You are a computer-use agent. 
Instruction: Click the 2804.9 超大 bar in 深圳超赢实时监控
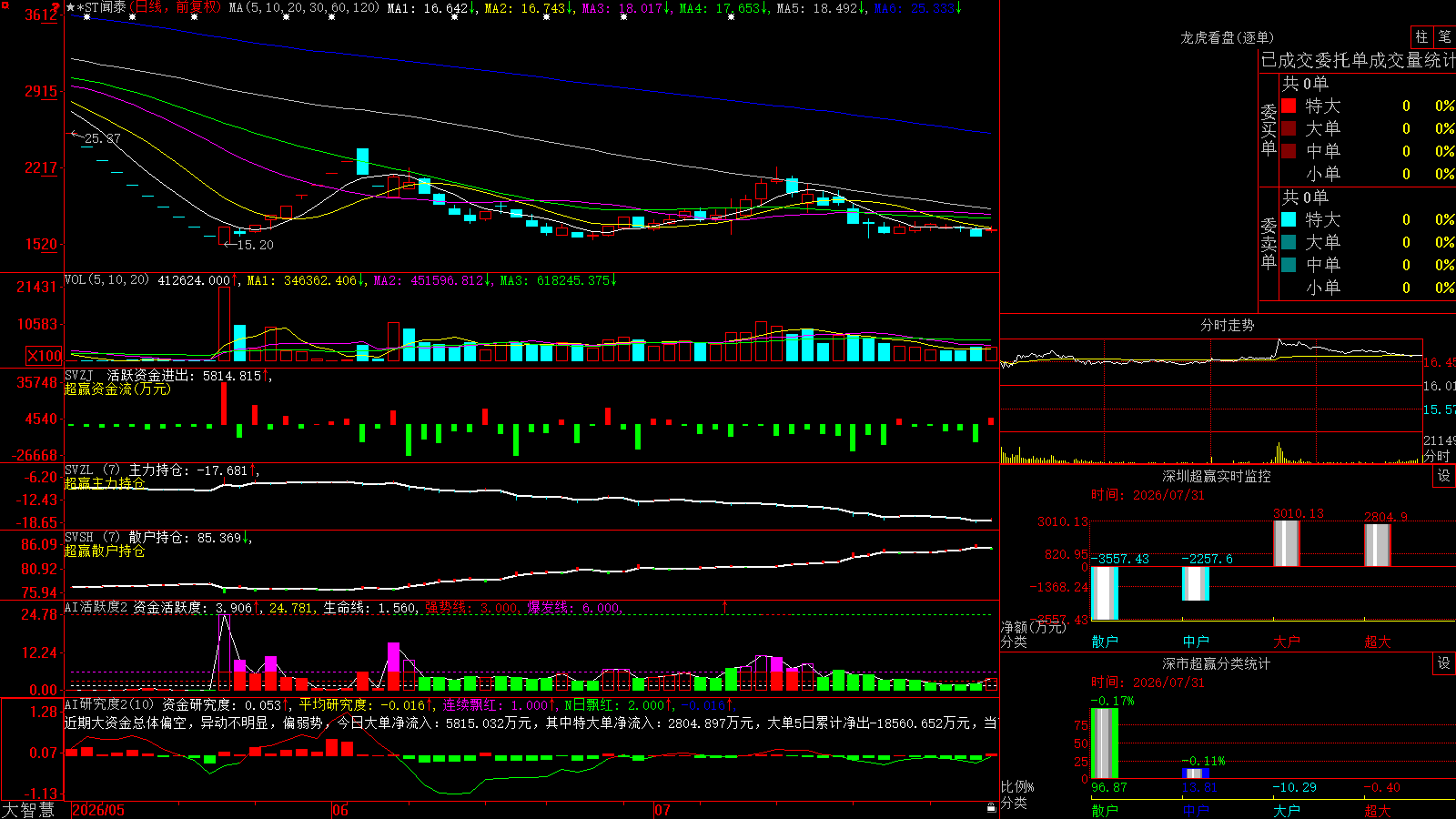point(1378,545)
